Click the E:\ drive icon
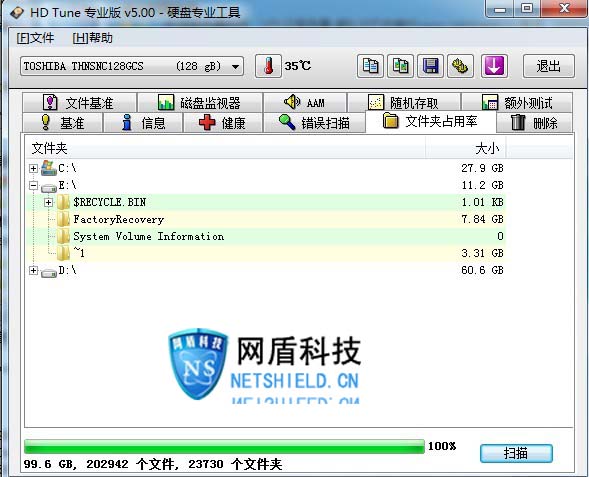The image size is (589, 477). pyautogui.click(x=48, y=187)
